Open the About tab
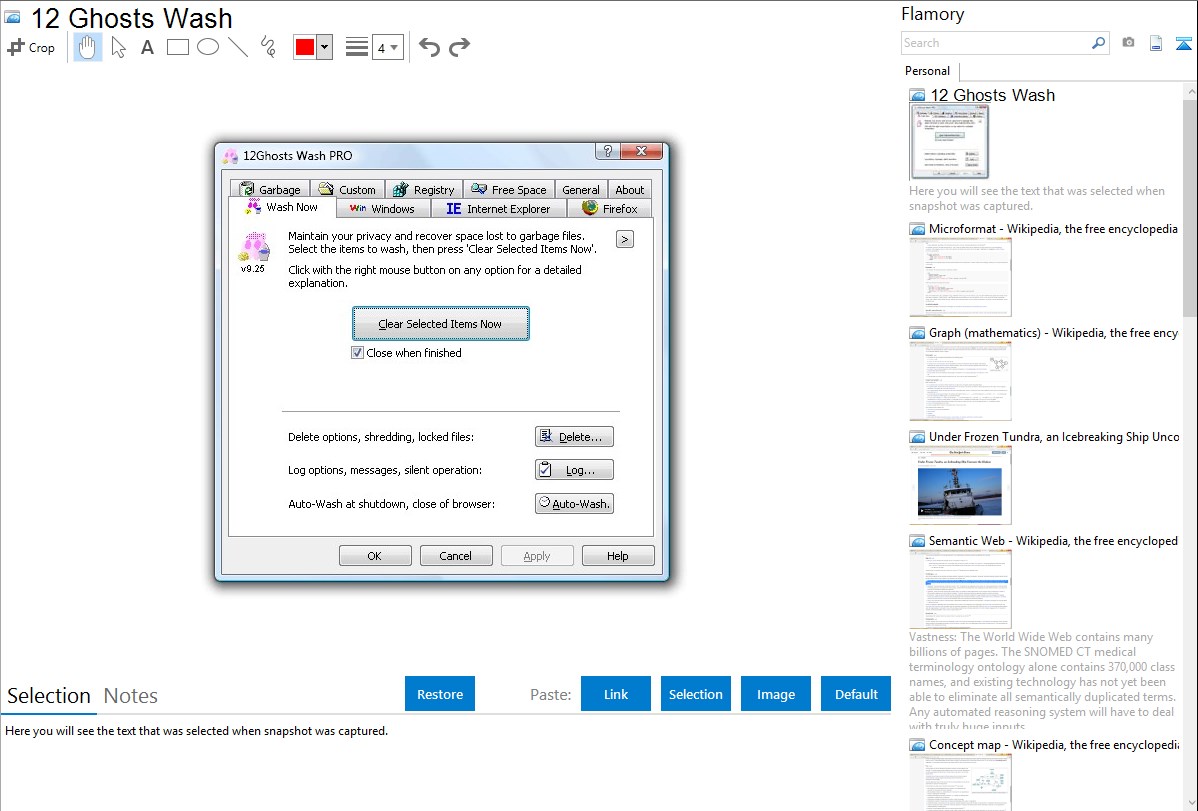 [630, 189]
